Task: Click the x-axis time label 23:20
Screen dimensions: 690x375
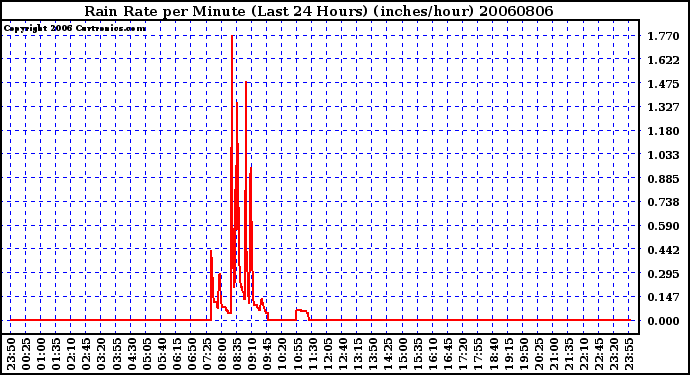Action: [615, 354]
